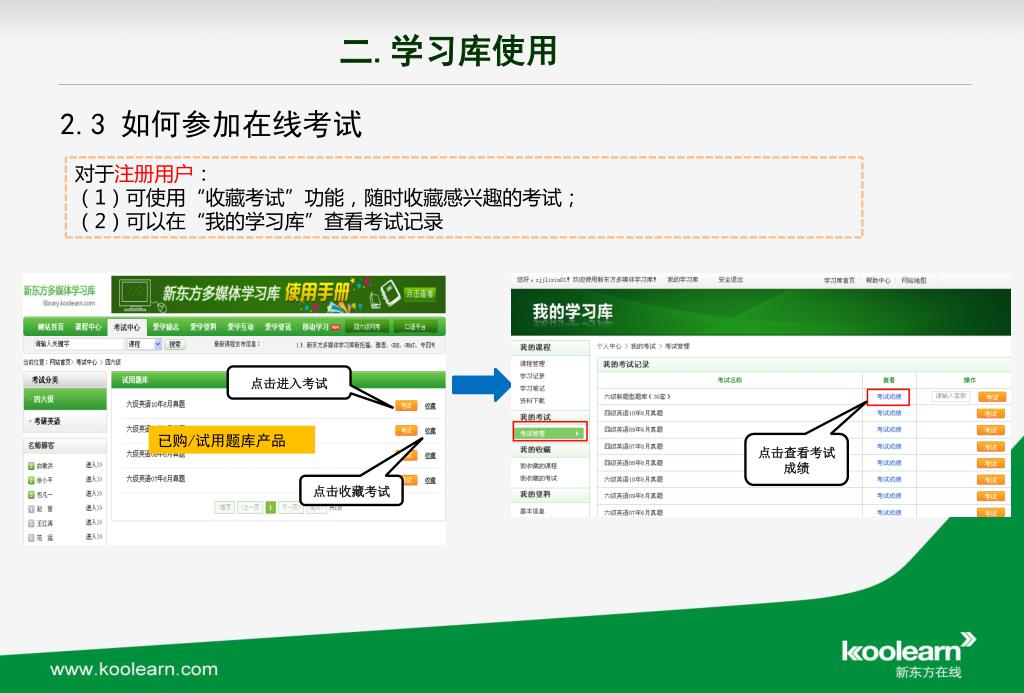1024x693 pixels.
Task: Click the 包凡一 blog icon
Action: (x=31, y=494)
